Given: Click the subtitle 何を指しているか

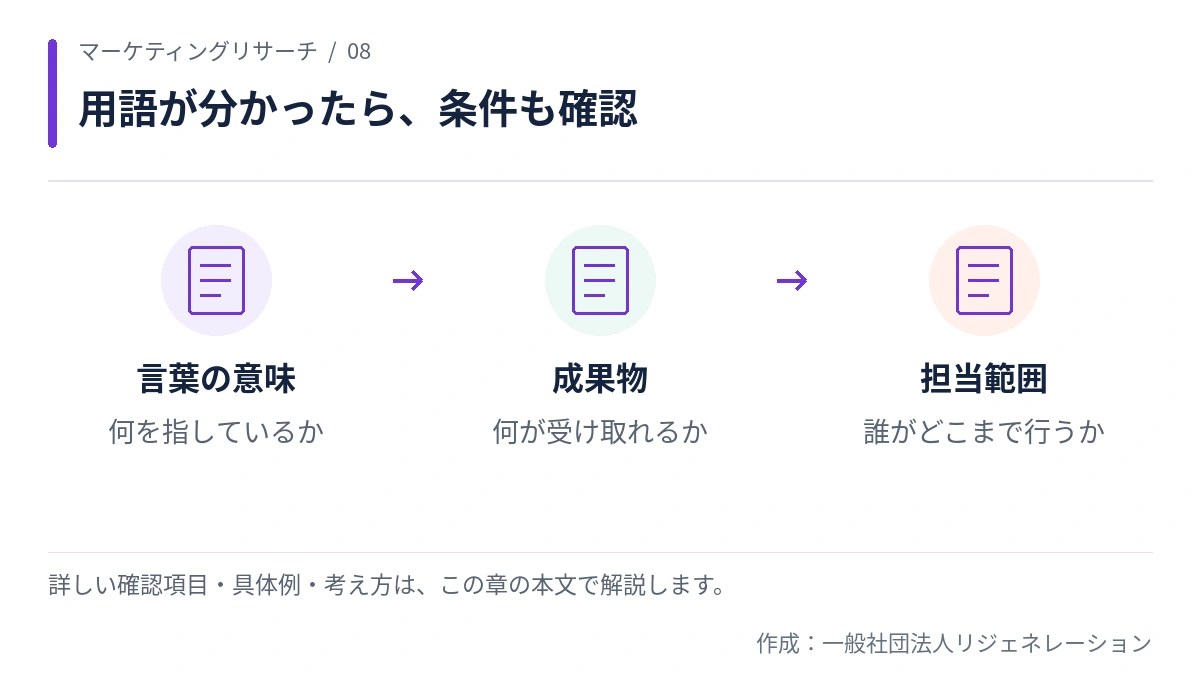Looking at the screenshot, I should [x=216, y=433].
